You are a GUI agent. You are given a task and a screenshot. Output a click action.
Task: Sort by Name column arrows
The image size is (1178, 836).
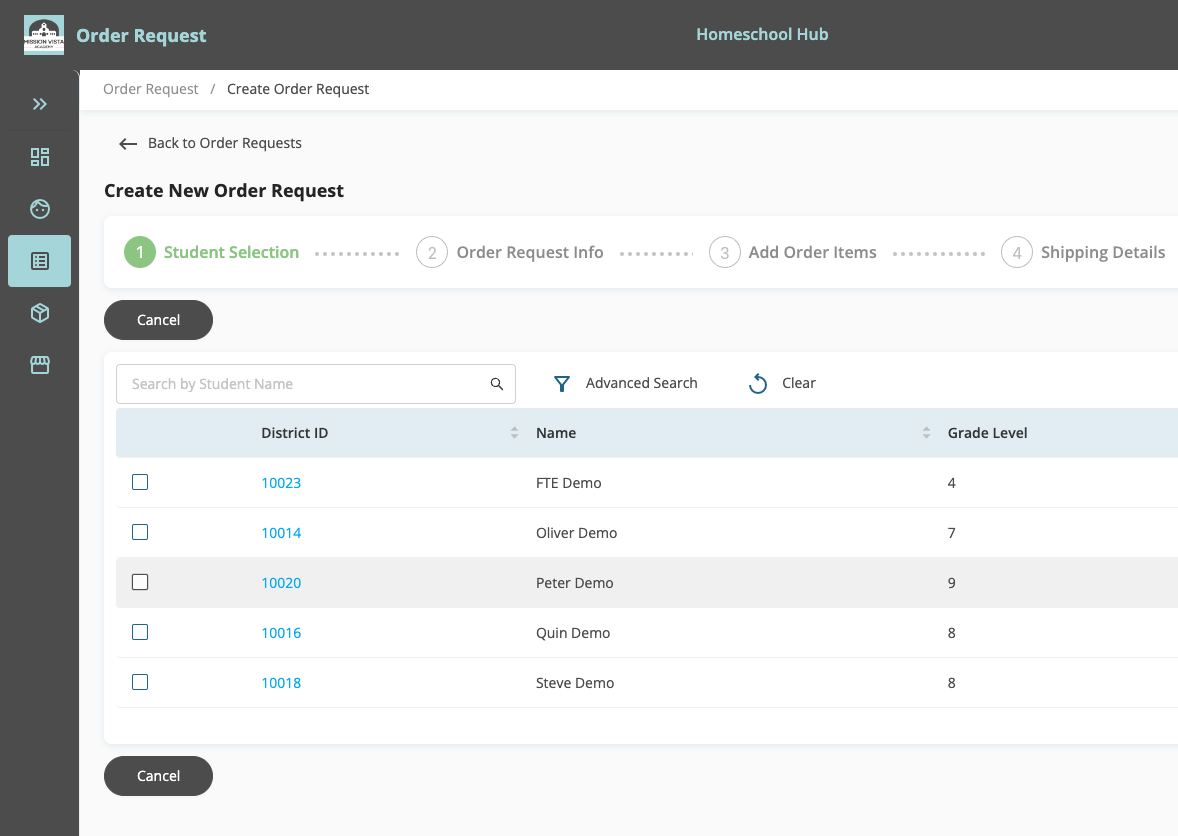[x=926, y=433]
